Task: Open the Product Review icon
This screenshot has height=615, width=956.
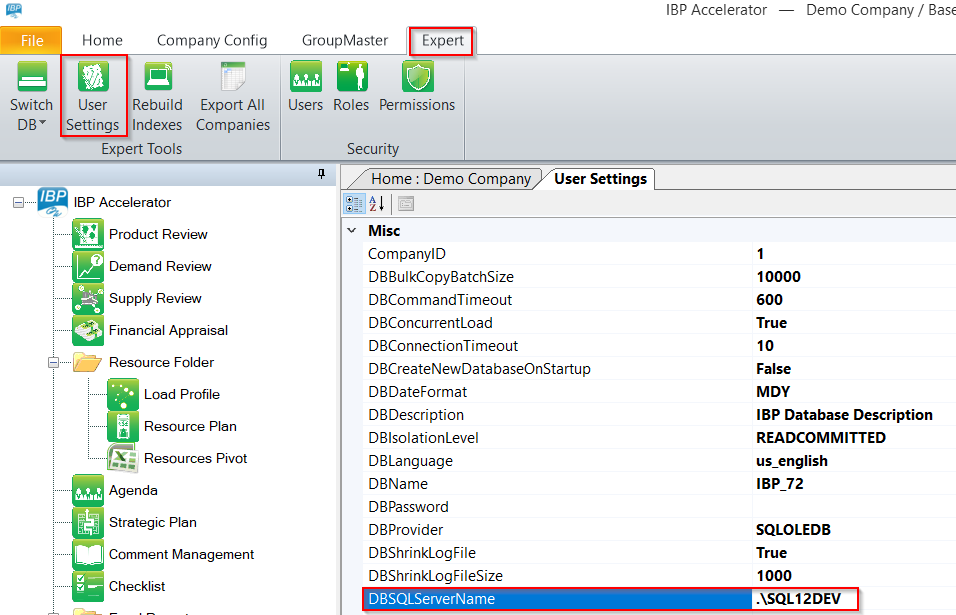Action: click(88, 234)
